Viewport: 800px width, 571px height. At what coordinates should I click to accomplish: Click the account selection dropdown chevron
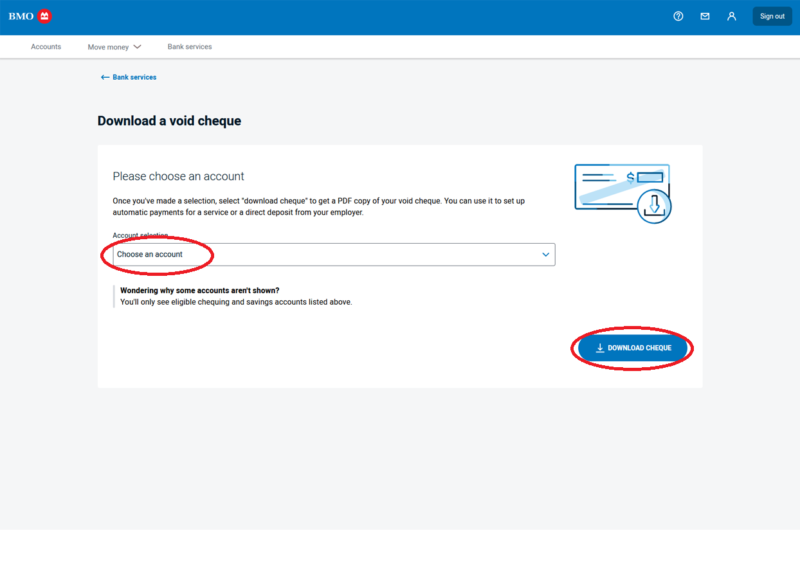click(546, 254)
